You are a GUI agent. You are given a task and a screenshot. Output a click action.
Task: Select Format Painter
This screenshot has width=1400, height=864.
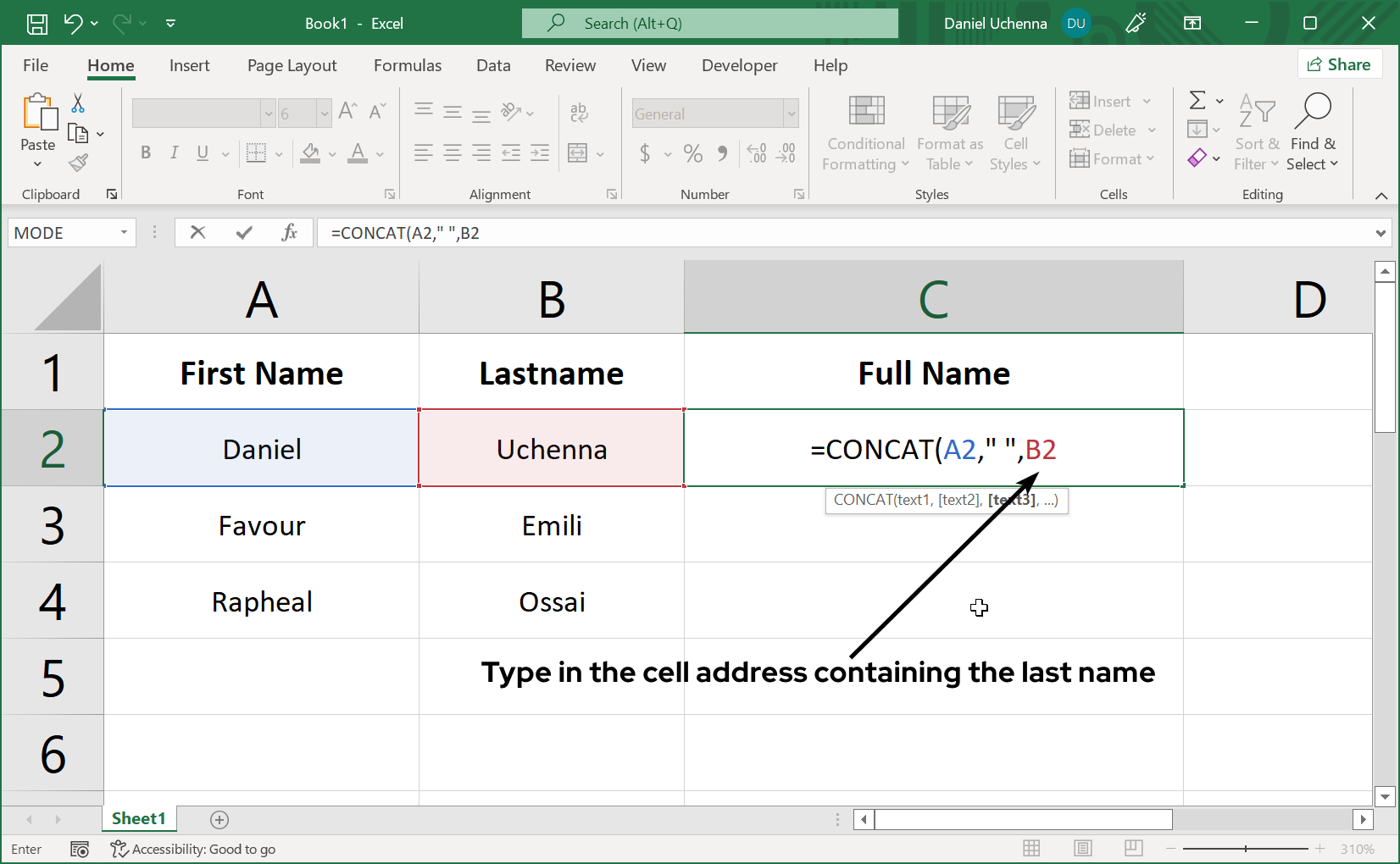click(77, 163)
